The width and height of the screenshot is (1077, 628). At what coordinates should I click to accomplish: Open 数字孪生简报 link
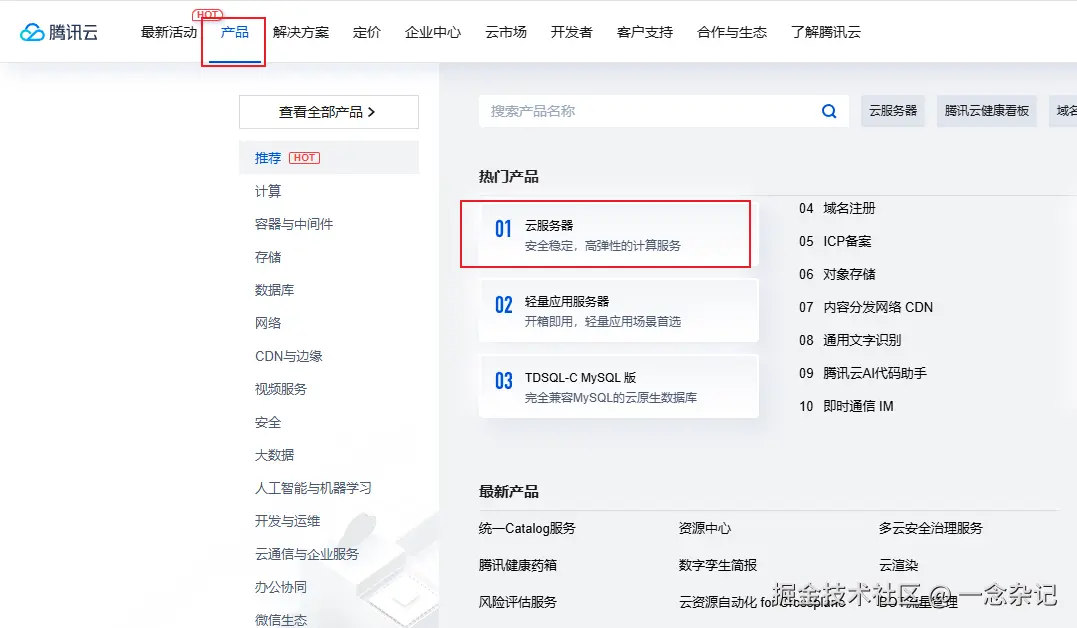point(718,565)
